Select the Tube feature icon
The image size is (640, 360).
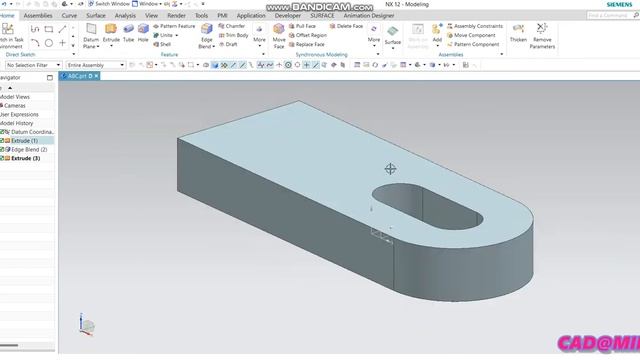pyautogui.click(x=128, y=29)
